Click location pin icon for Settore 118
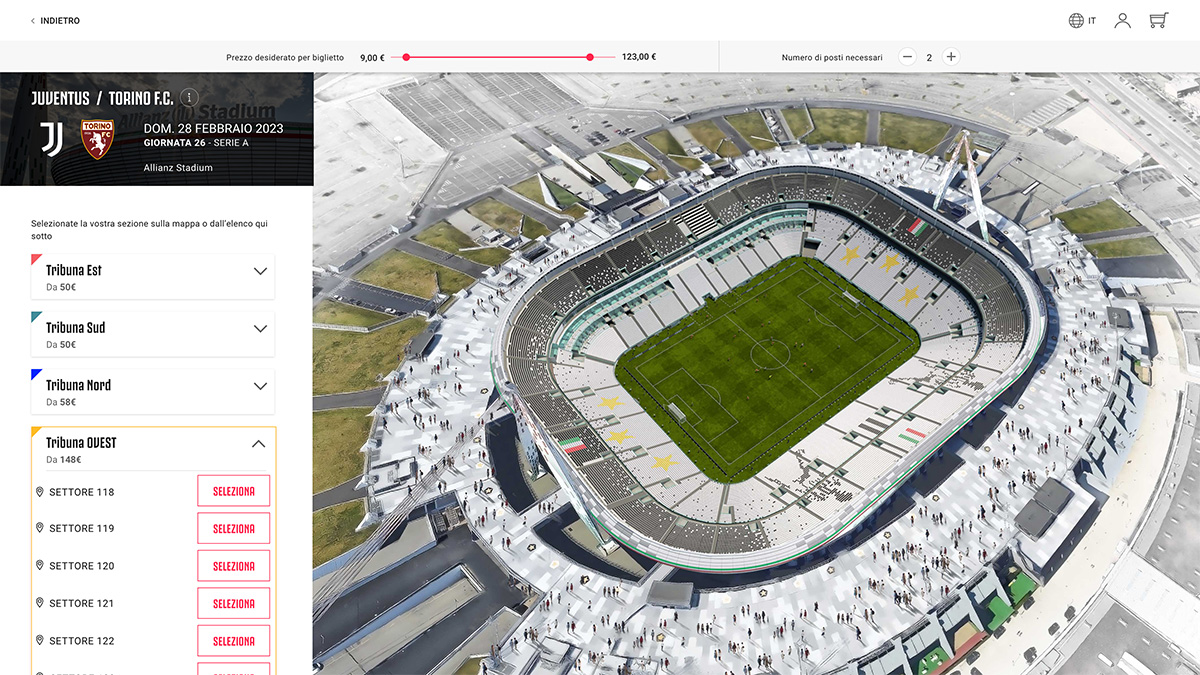 pos(40,492)
